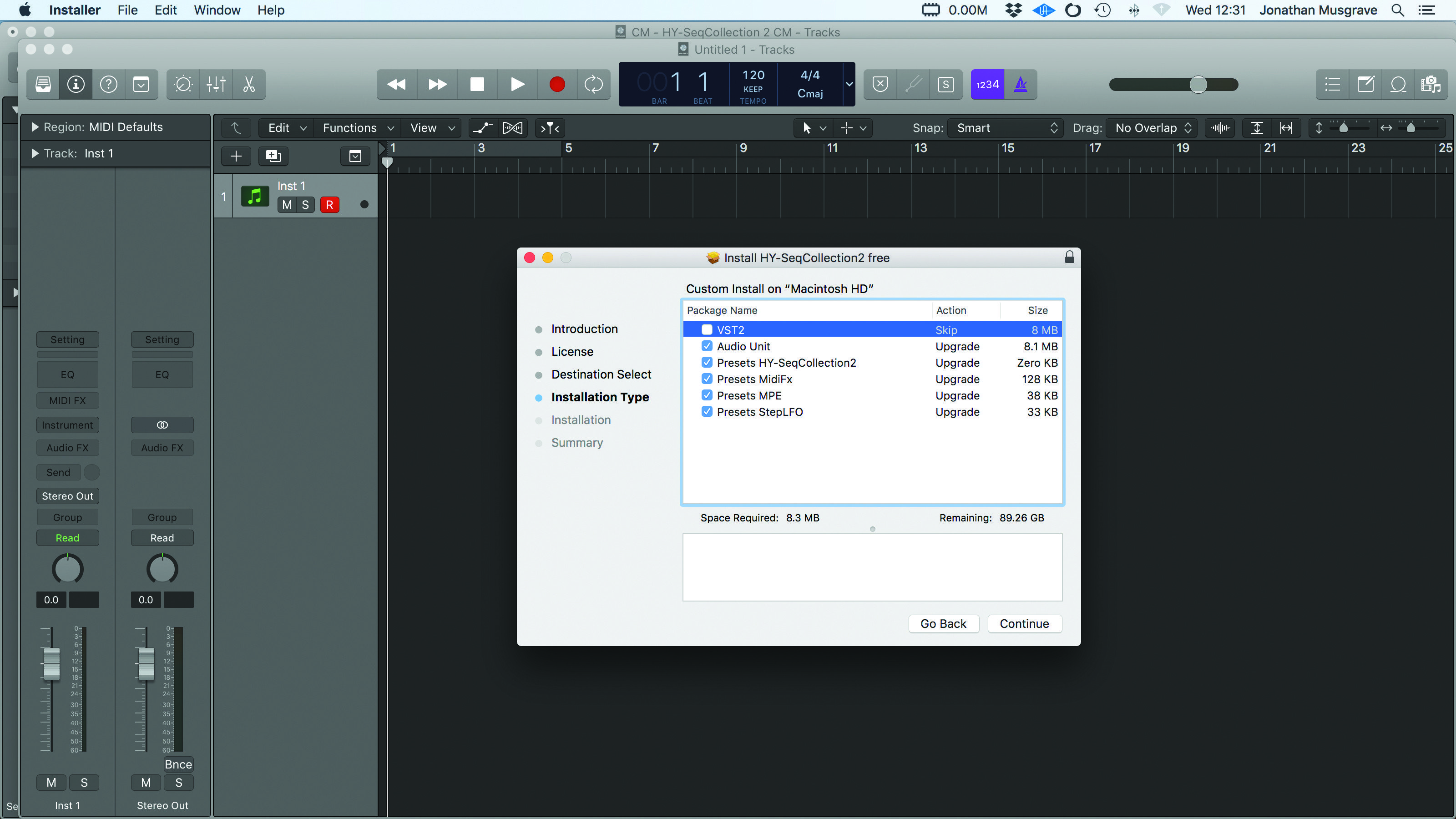Click the Rewind transport button
This screenshot has height=819, width=1456.
click(x=397, y=84)
